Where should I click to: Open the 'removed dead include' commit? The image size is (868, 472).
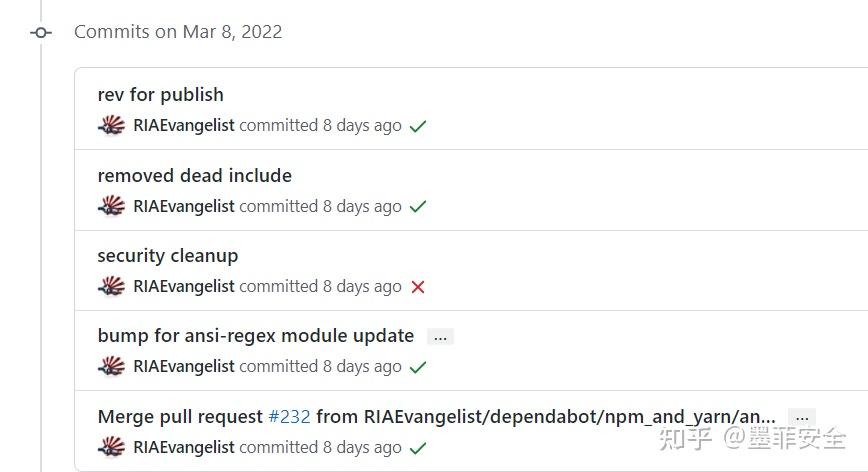click(x=194, y=176)
